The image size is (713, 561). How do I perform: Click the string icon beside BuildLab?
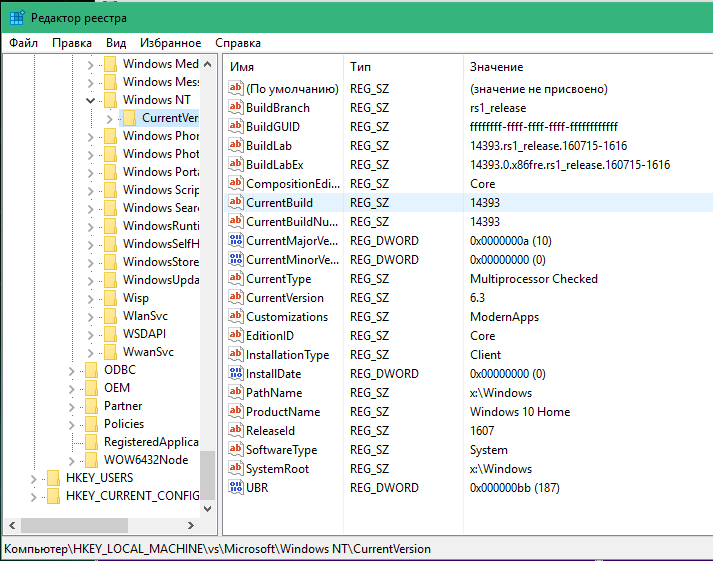236,145
